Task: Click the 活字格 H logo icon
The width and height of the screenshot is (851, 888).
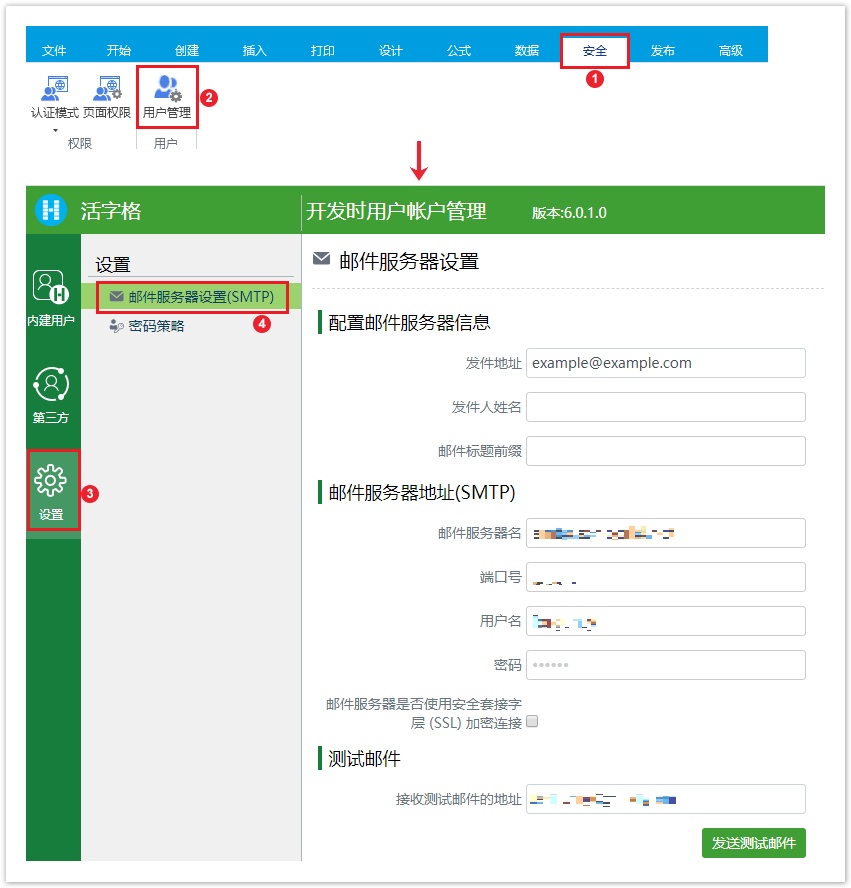Action: point(51,210)
